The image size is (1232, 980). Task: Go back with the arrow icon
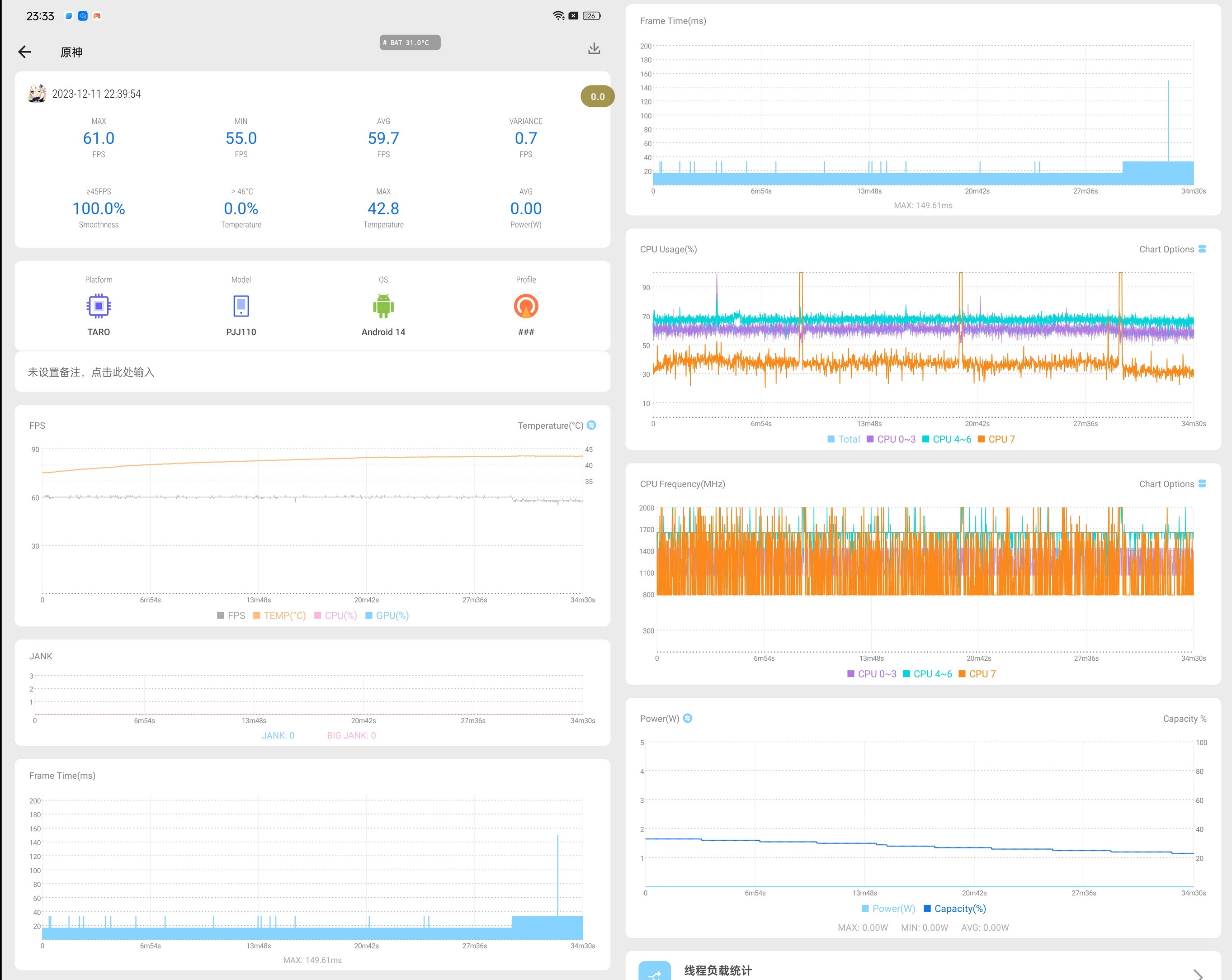pyautogui.click(x=24, y=52)
